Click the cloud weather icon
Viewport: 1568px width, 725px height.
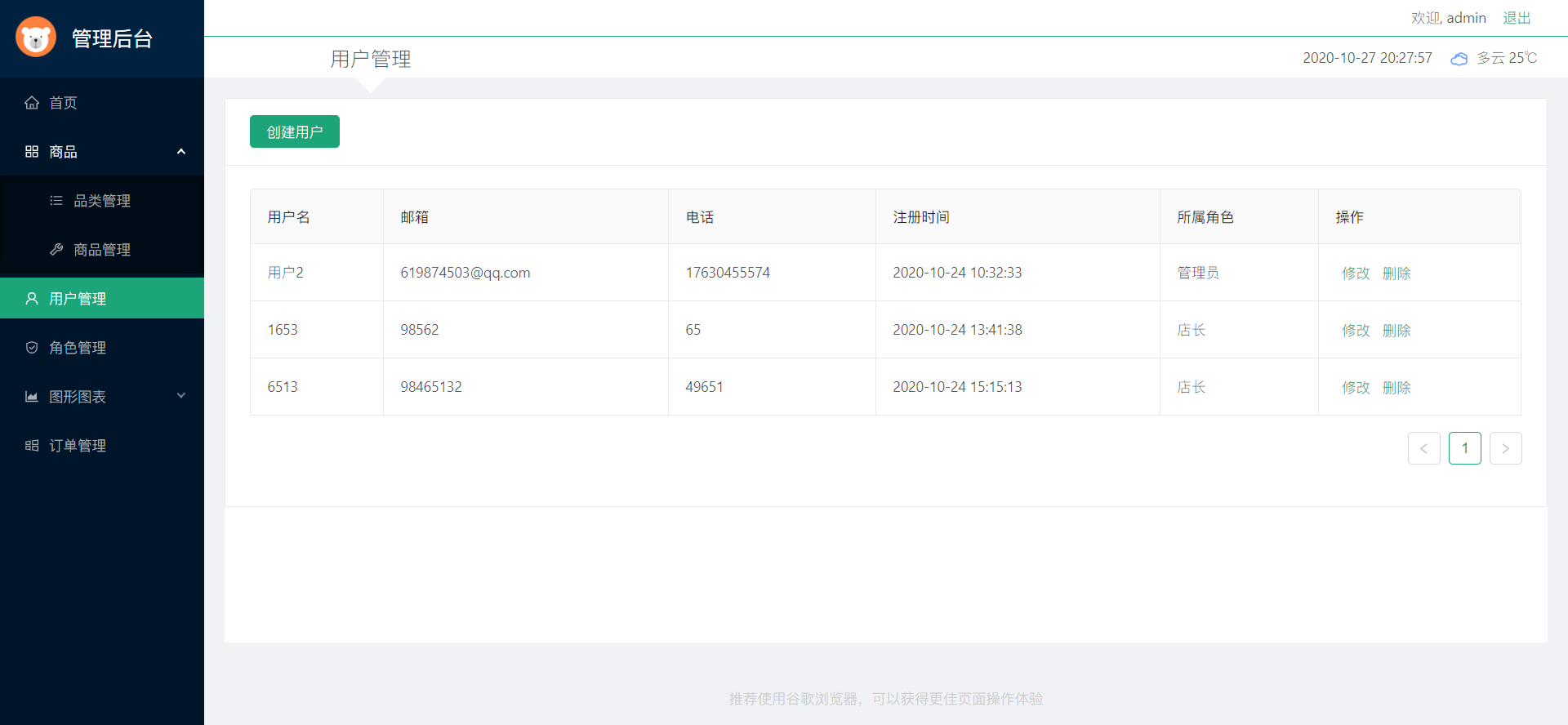click(x=1459, y=59)
